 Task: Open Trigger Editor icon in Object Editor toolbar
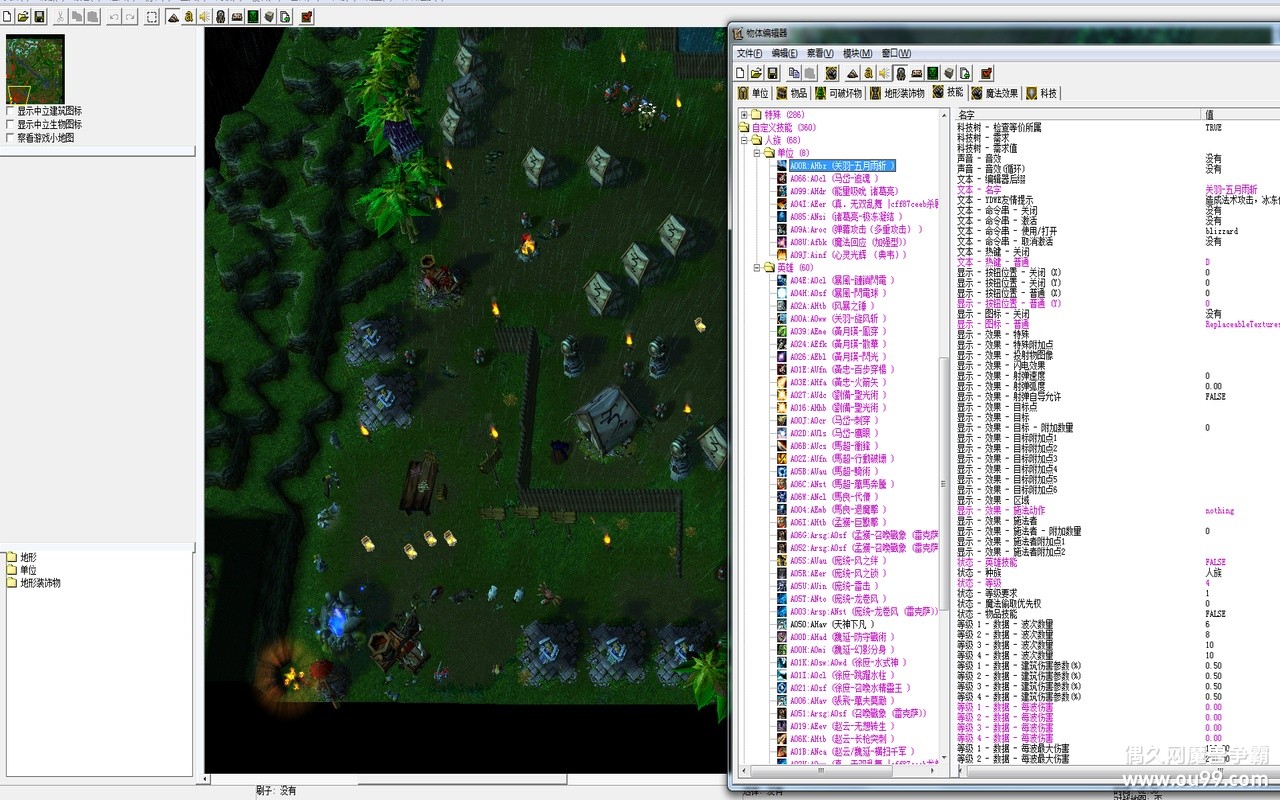tap(869, 73)
